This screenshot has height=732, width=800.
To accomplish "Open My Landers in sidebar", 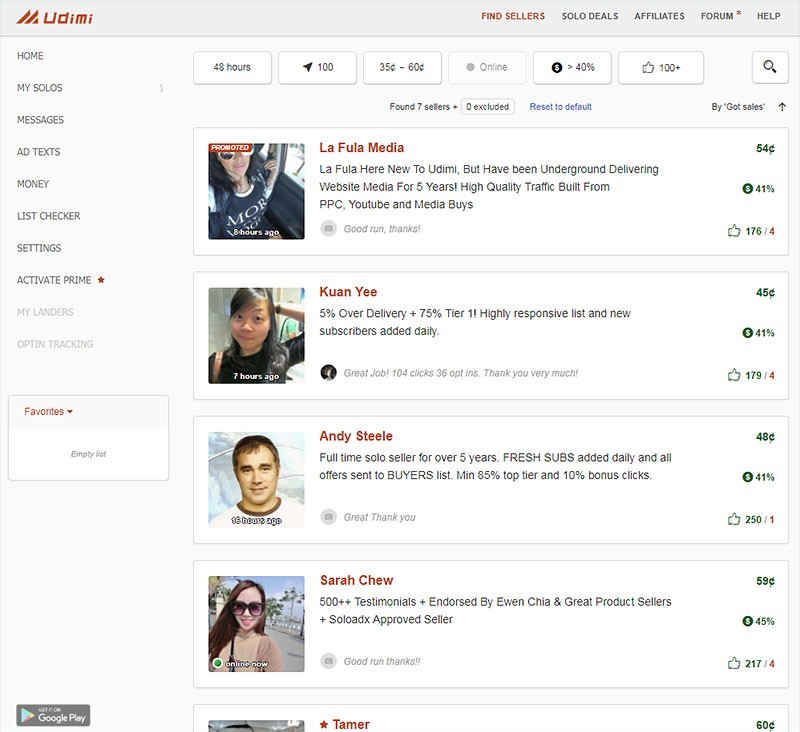I will (x=45, y=312).
